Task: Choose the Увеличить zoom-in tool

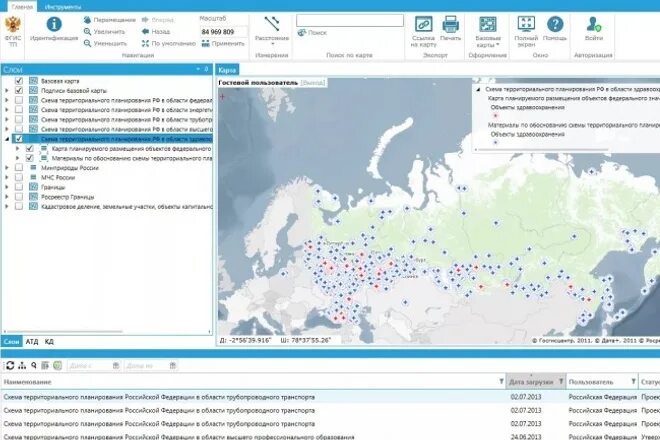Action: coord(104,32)
